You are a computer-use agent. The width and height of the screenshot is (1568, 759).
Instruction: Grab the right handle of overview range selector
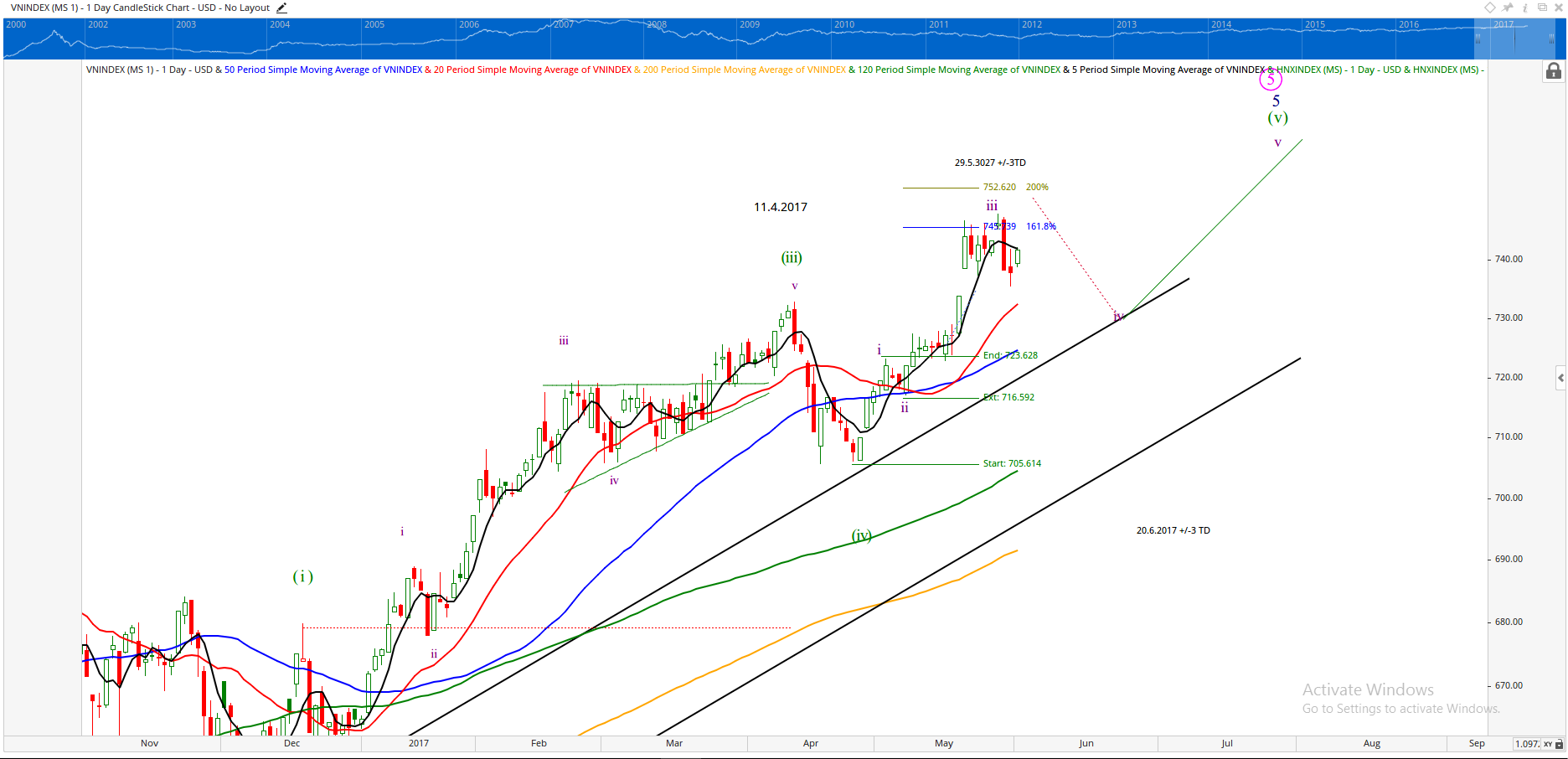[x=1551, y=39]
